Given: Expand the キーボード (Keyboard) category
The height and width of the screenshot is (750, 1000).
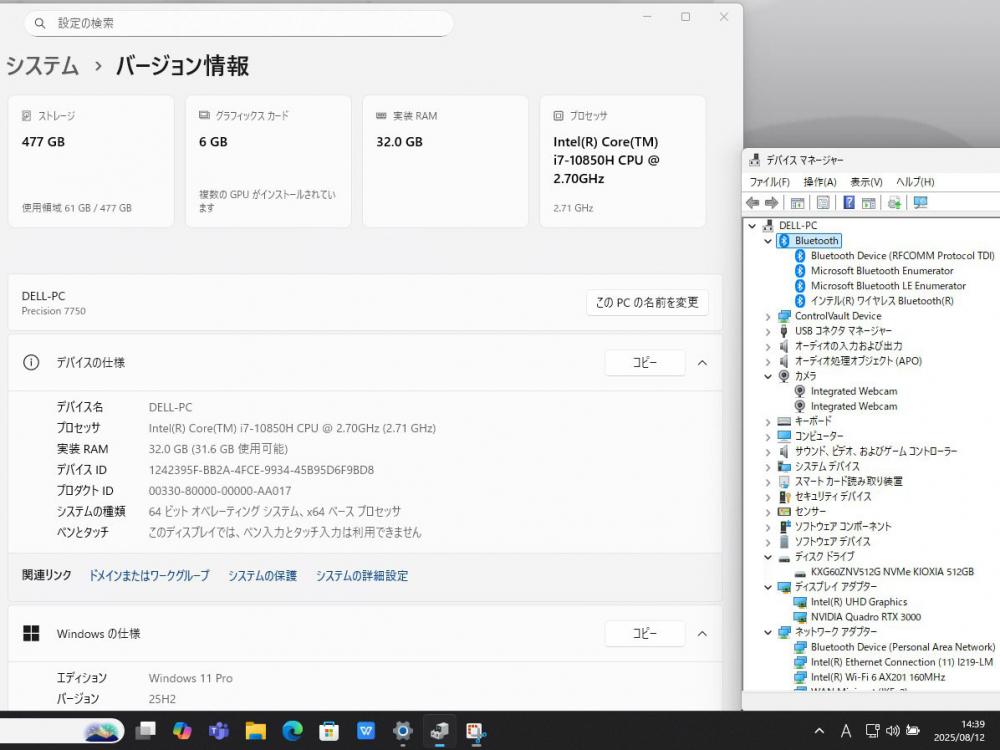Looking at the screenshot, I should (768, 422).
